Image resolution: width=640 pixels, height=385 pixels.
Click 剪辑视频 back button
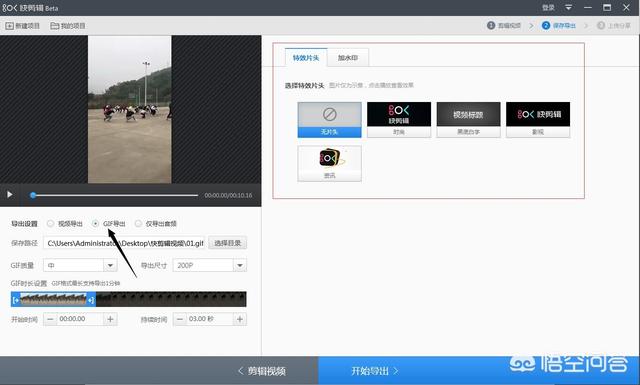tap(262, 371)
